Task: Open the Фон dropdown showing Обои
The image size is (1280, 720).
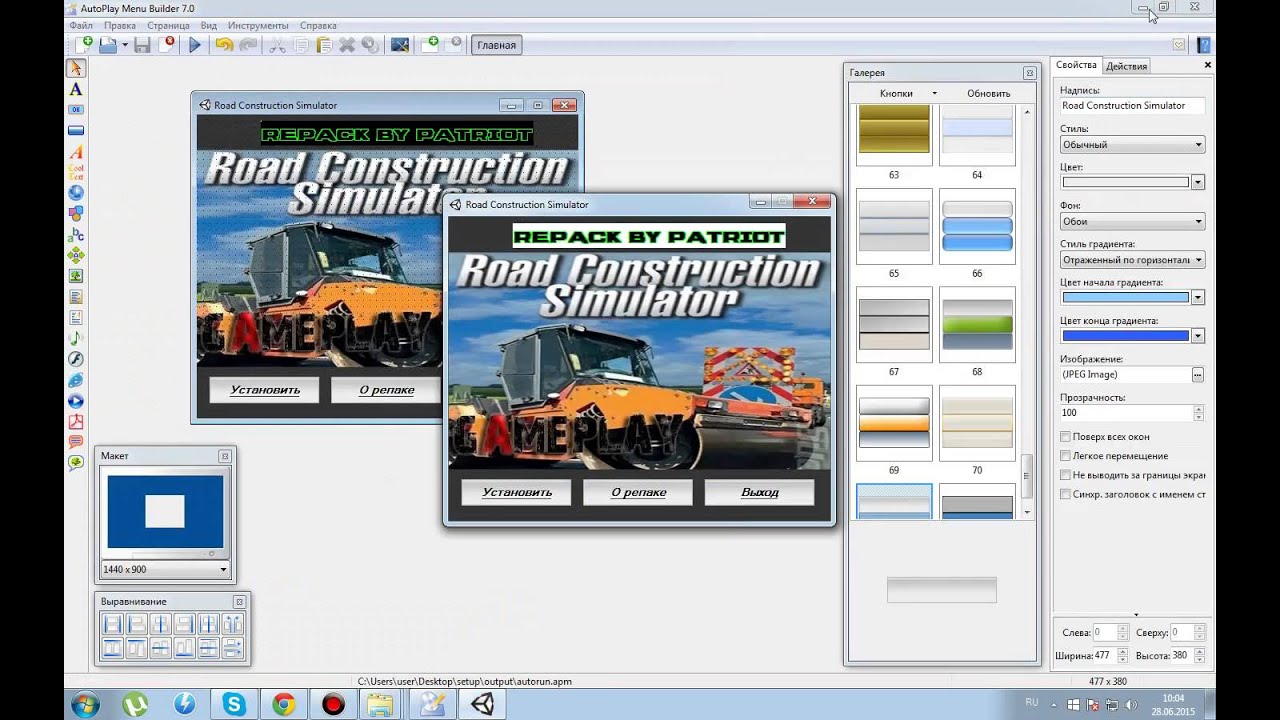Action: coord(1132,221)
